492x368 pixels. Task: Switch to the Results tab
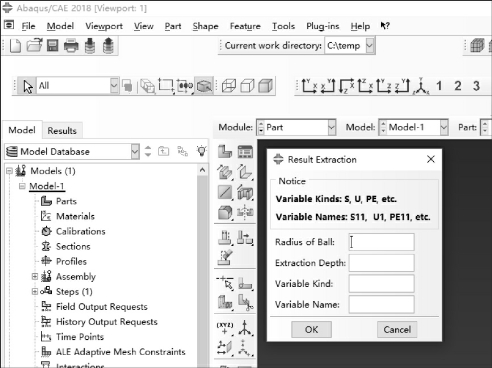(62, 130)
